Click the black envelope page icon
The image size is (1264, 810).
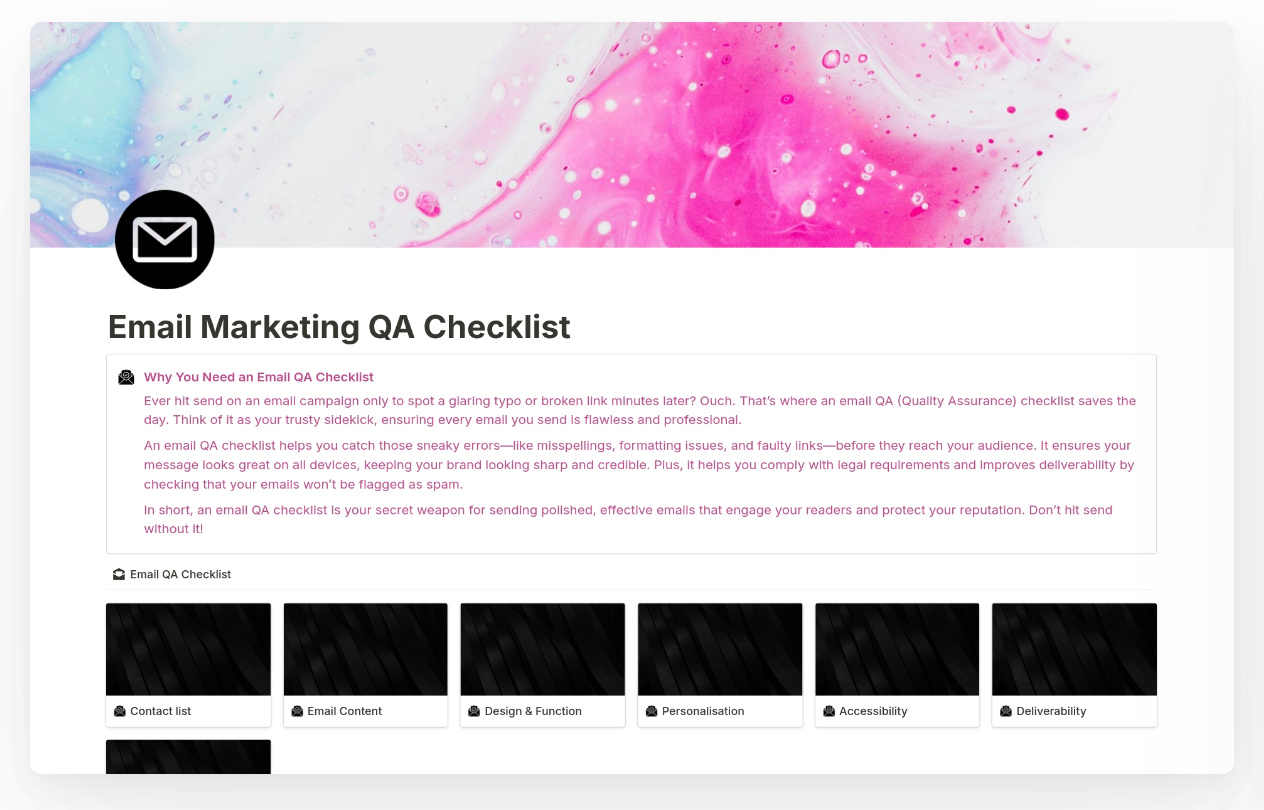click(x=165, y=240)
